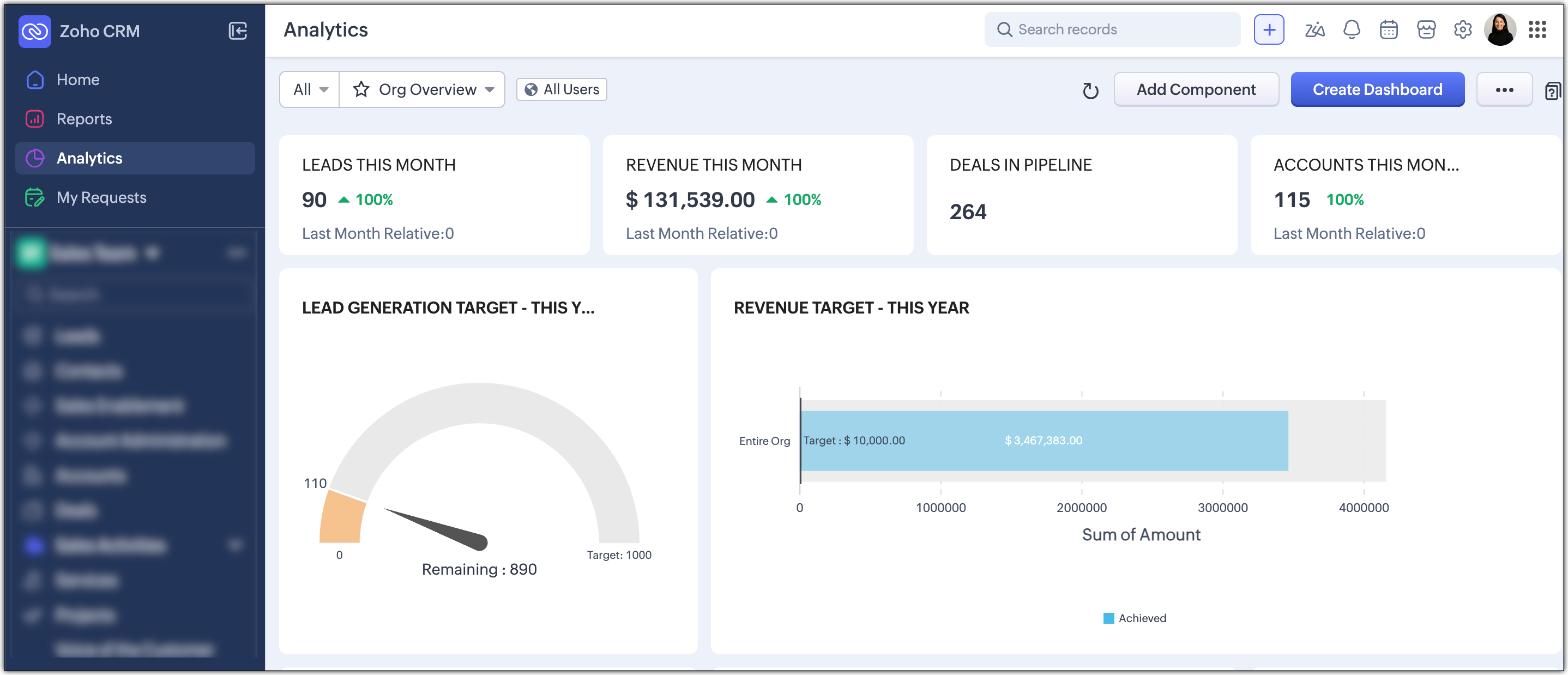Open the more options ellipsis button
The image size is (1568, 675).
point(1504,89)
